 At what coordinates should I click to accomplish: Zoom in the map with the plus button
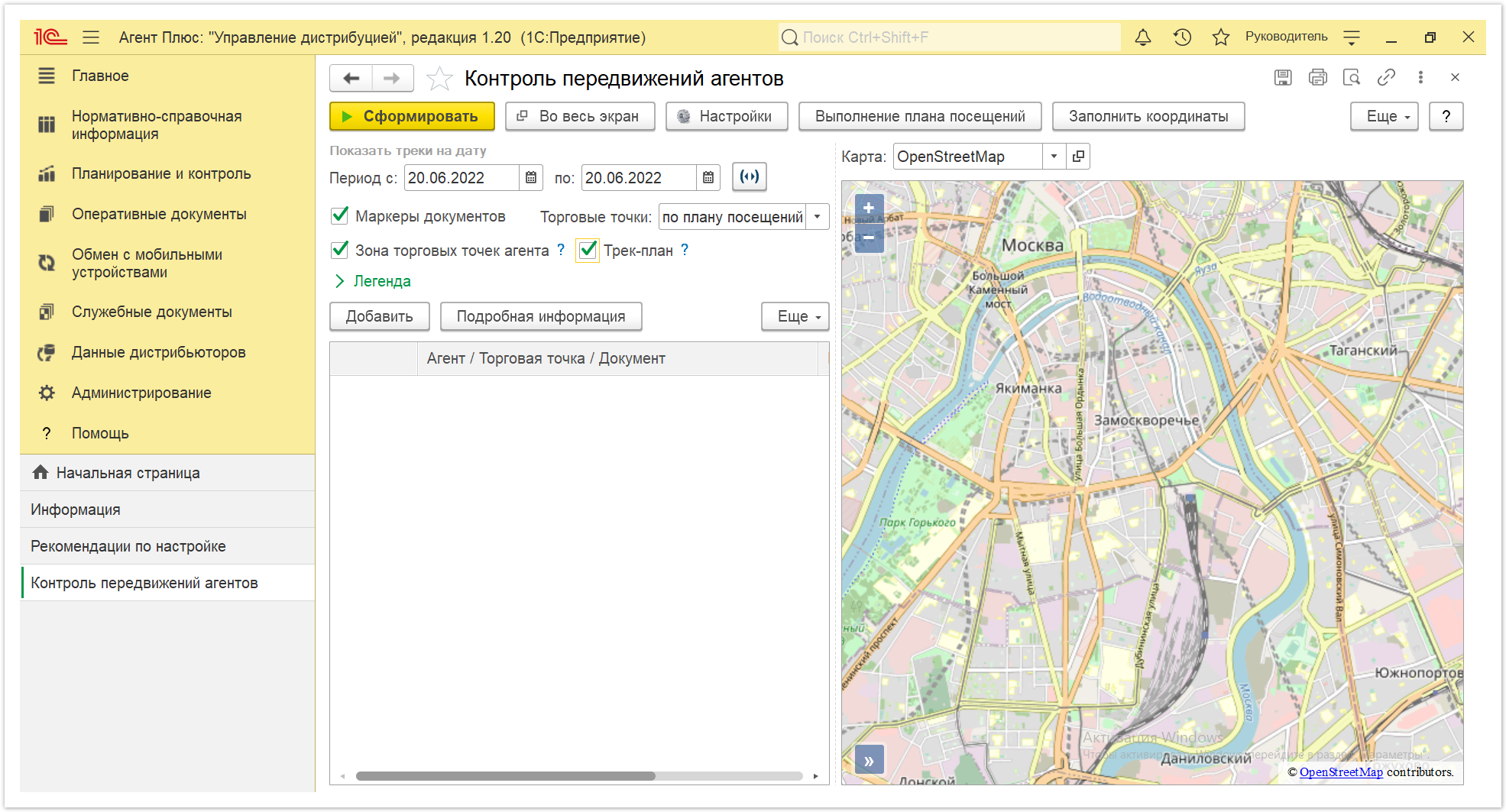tap(869, 208)
